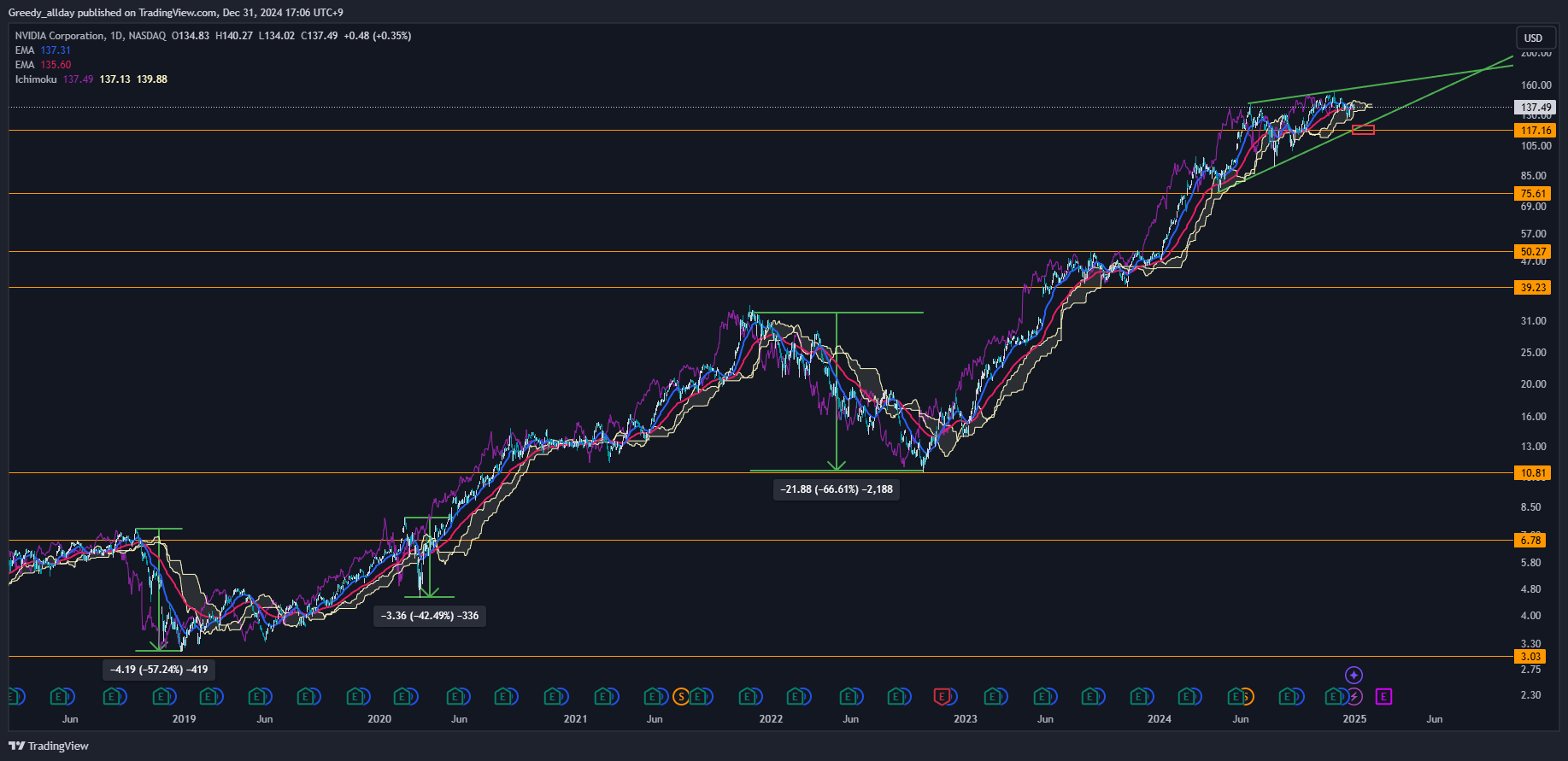1568x761 pixels.
Task: Click the magenta upcoming earnings square icon
Action: click(x=1383, y=697)
